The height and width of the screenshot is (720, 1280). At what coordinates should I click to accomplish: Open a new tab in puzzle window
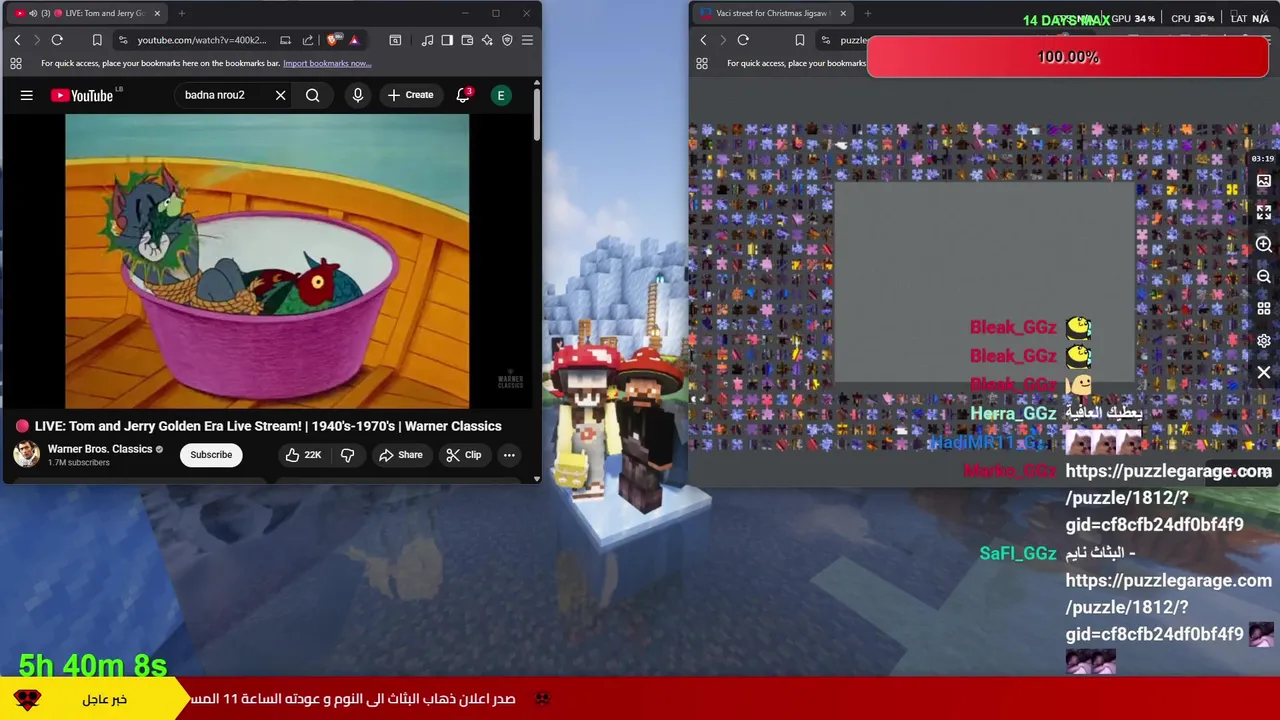[x=868, y=13]
